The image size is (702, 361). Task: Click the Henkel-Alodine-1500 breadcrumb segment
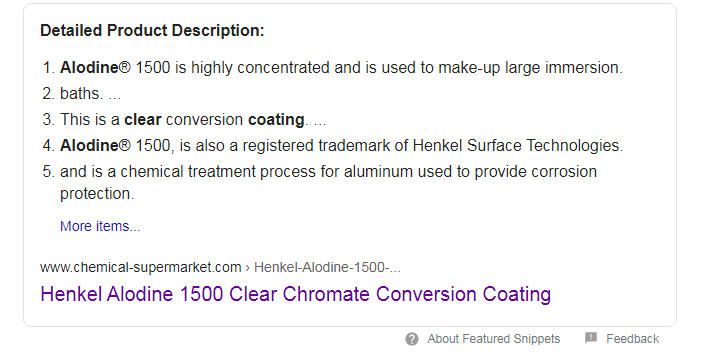pos(327,267)
